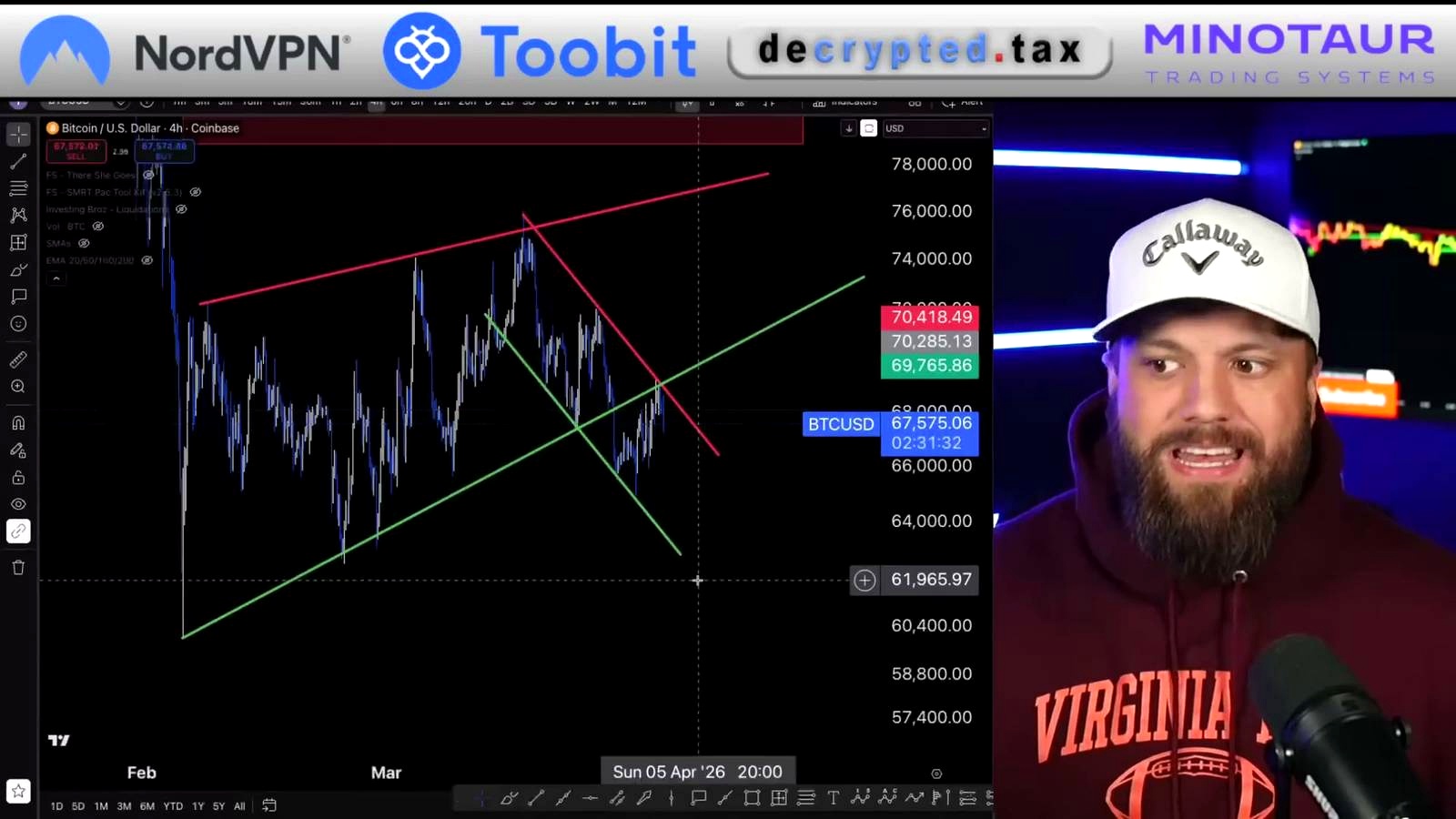The width and height of the screenshot is (1456, 819).
Task: Select the 1M time range
Action: pos(101,806)
